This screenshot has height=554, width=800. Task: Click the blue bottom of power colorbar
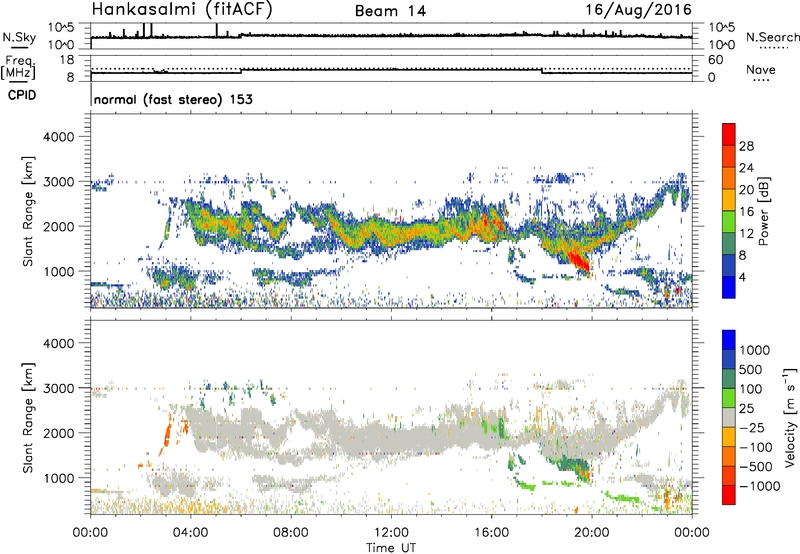[x=729, y=287]
